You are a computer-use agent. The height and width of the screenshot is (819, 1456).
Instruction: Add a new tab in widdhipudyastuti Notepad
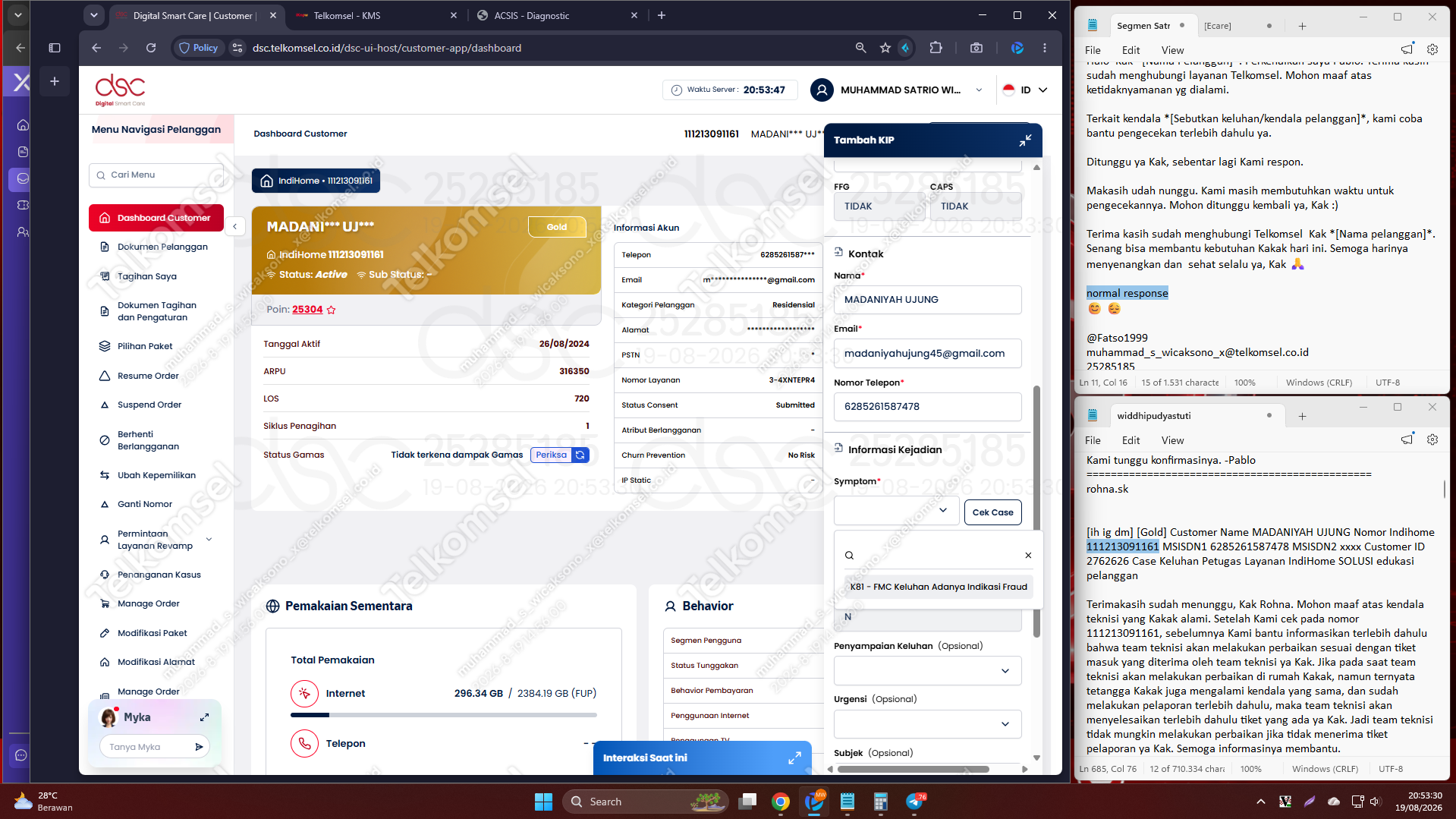click(x=1302, y=416)
